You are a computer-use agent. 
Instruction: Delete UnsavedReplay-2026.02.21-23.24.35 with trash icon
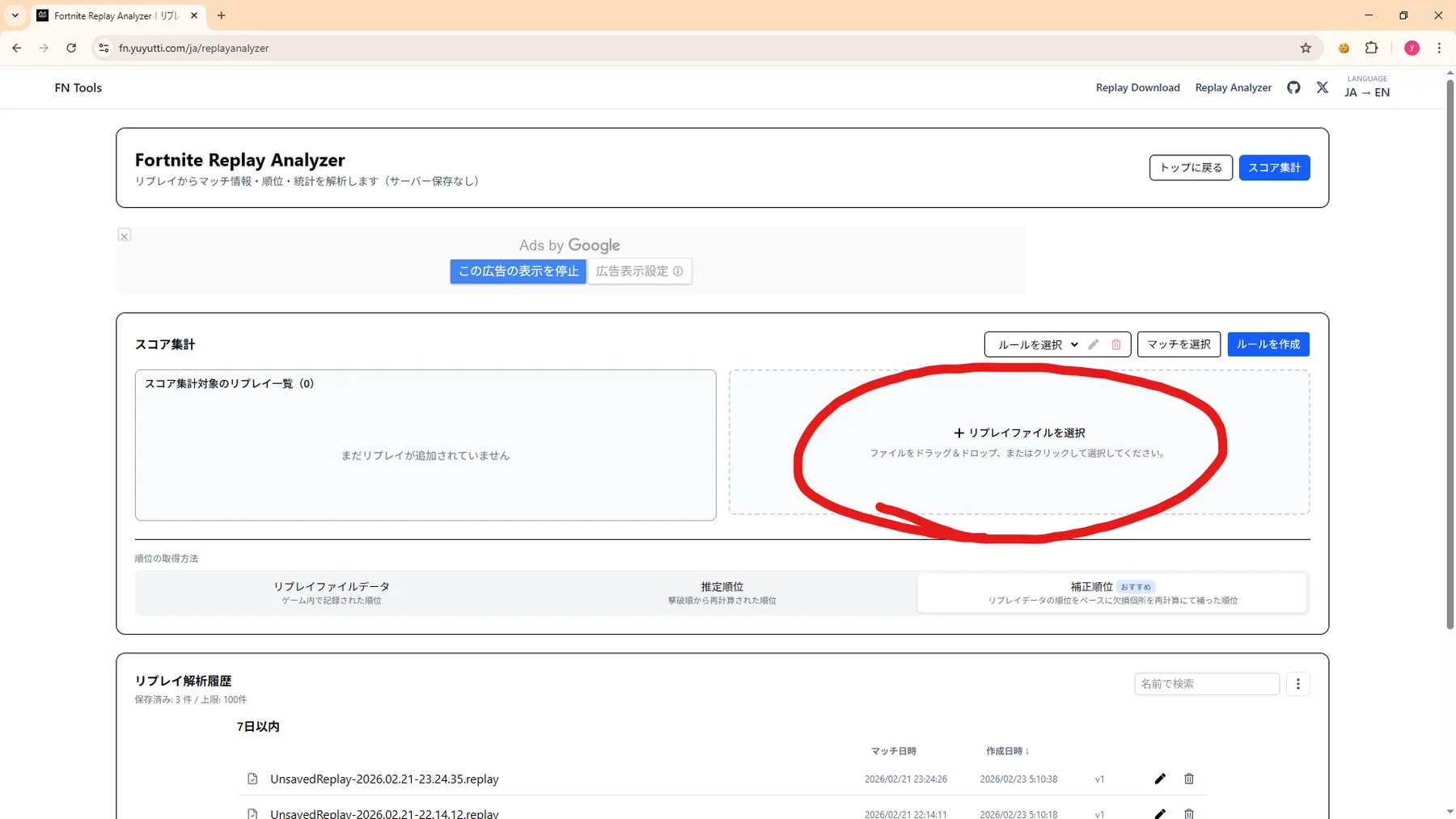1189,779
